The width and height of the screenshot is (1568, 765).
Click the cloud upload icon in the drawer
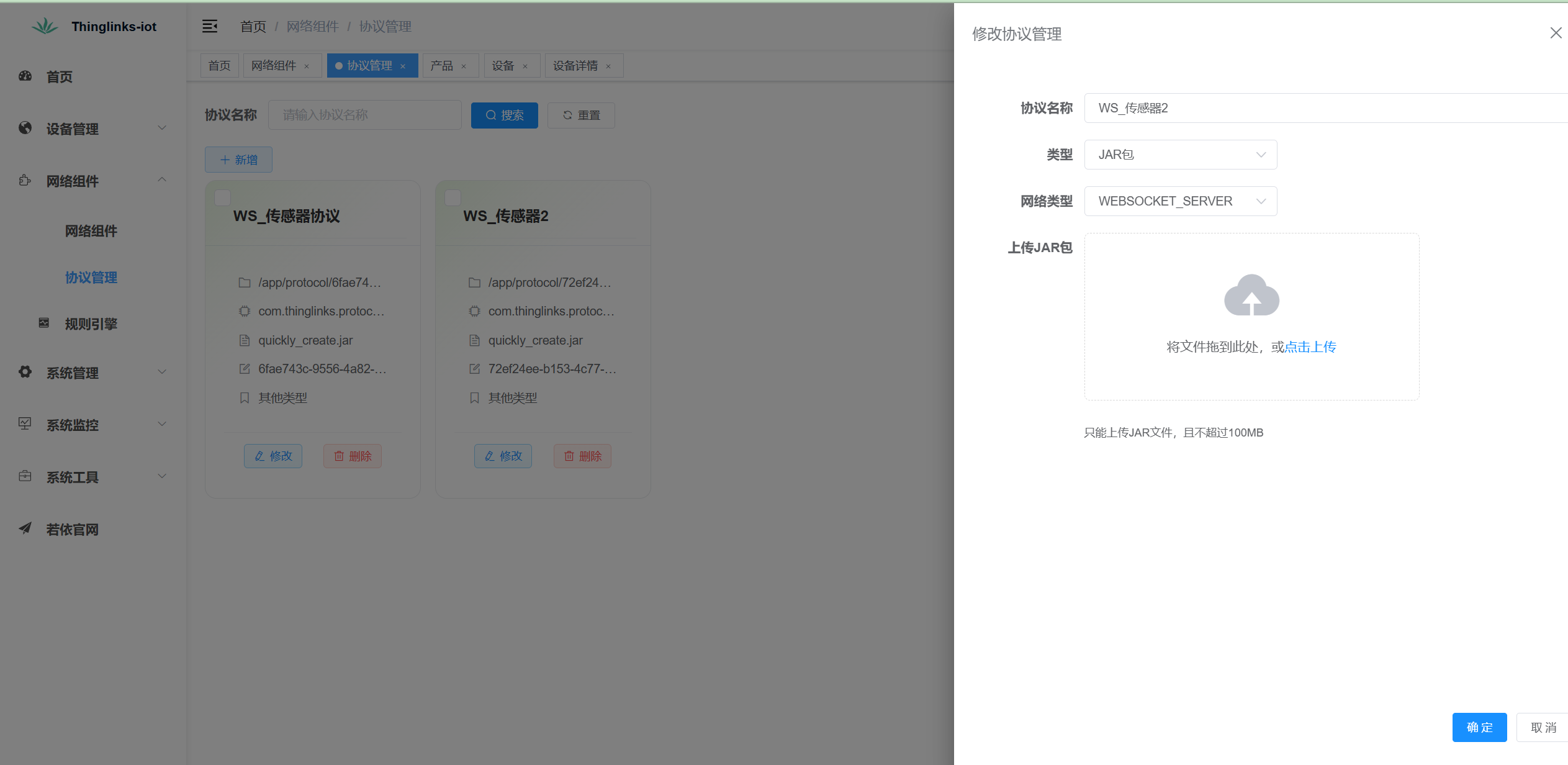(1251, 296)
